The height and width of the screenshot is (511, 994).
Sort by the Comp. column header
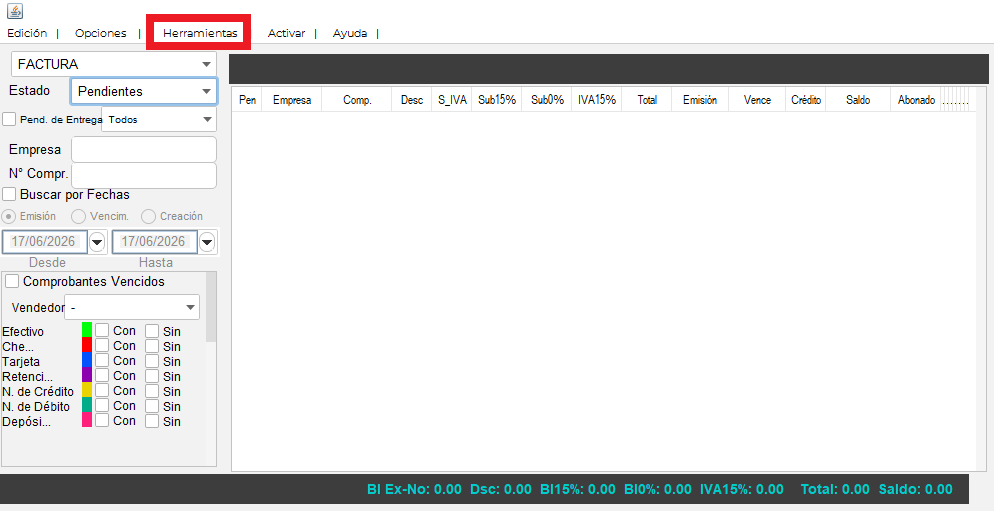click(357, 100)
